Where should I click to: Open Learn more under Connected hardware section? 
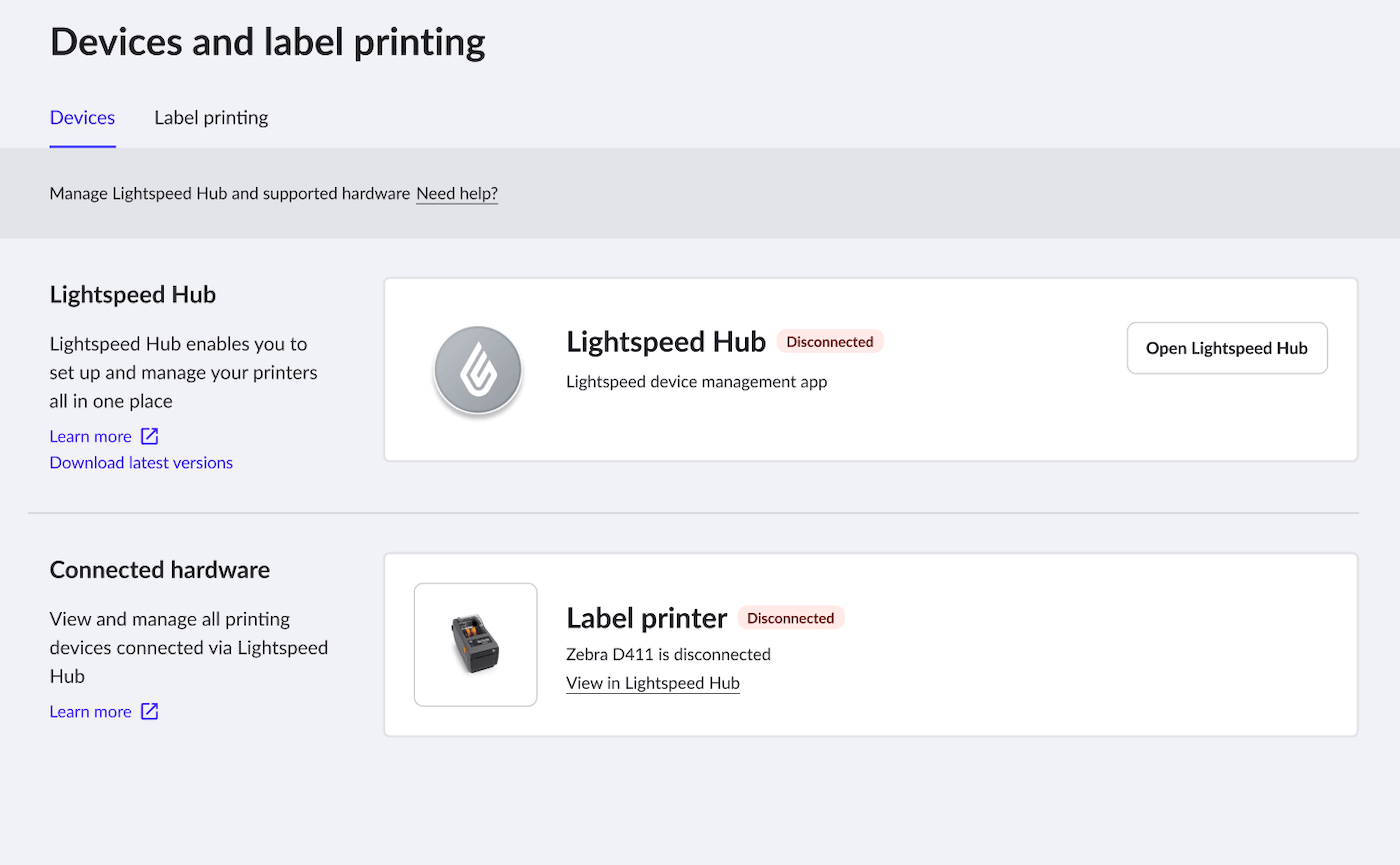[91, 711]
